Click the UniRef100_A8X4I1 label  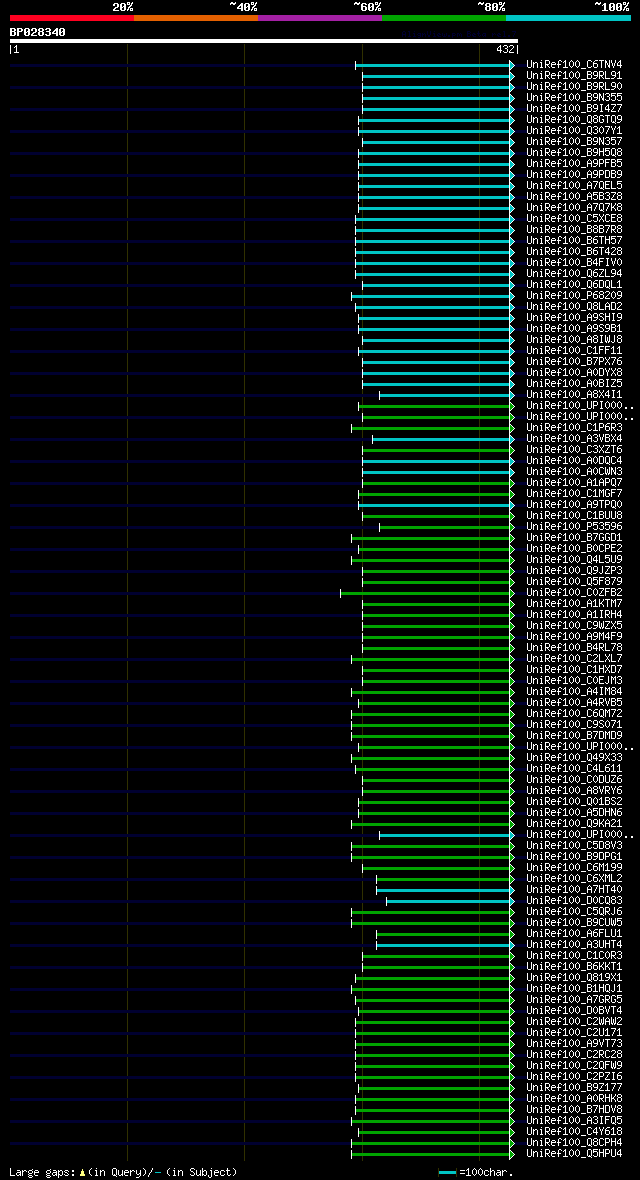tap(574, 395)
